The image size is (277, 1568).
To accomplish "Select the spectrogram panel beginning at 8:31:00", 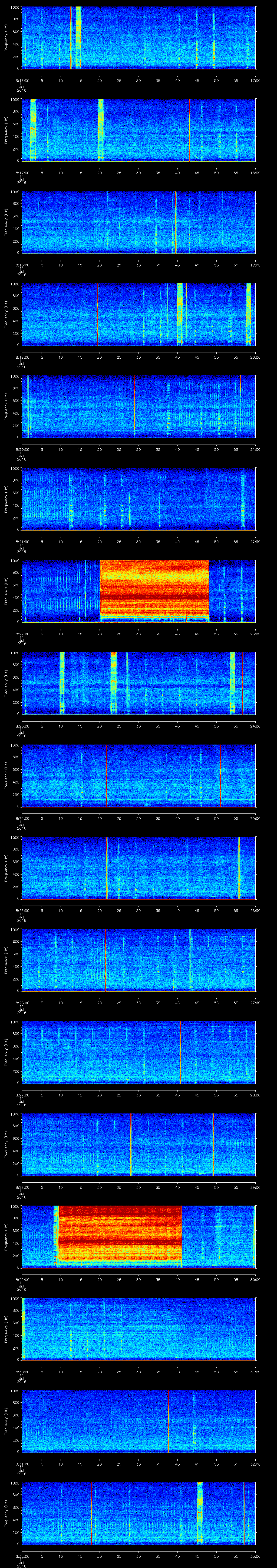I will tap(138, 1421).
